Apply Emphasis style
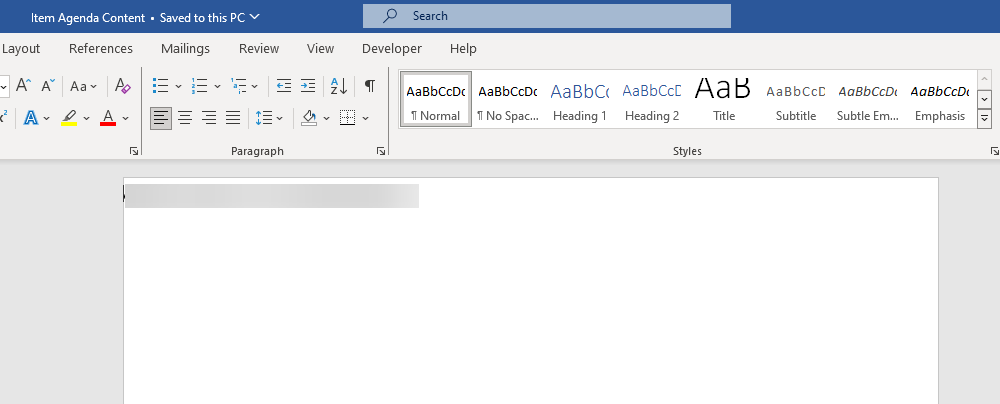Screen dimensions: 1000x404 tap(940, 99)
